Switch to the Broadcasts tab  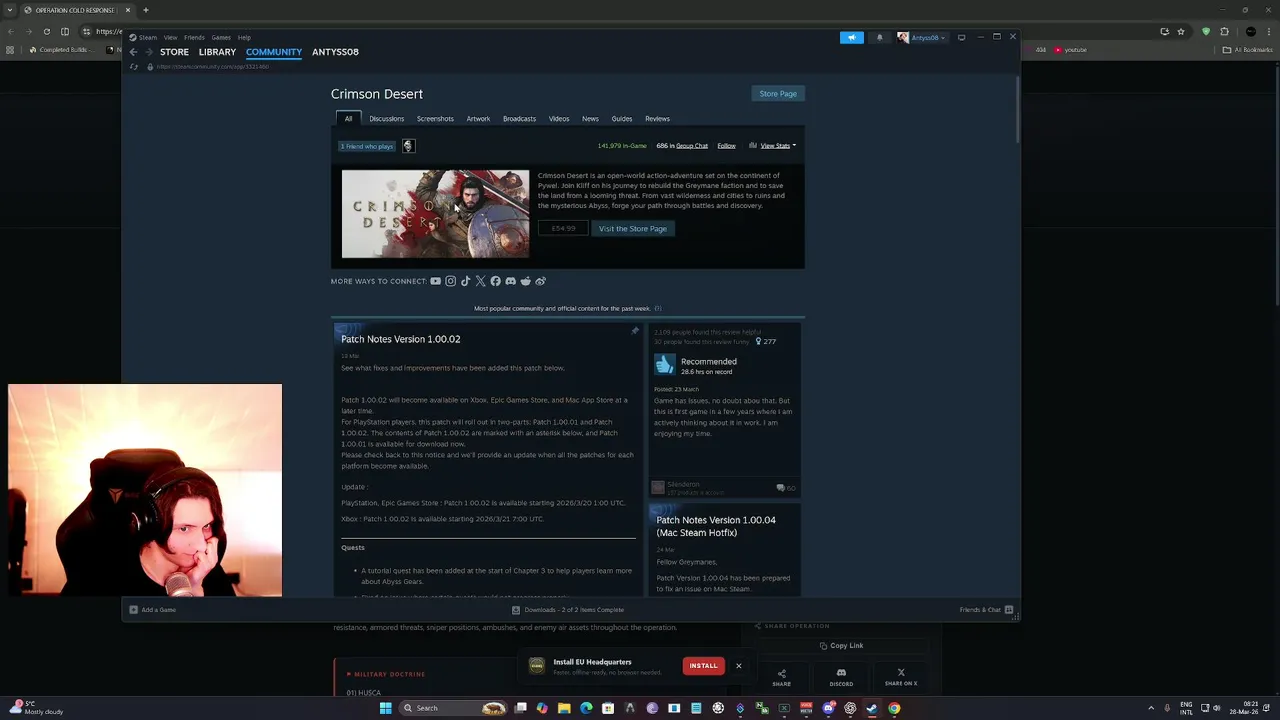(x=519, y=119)
